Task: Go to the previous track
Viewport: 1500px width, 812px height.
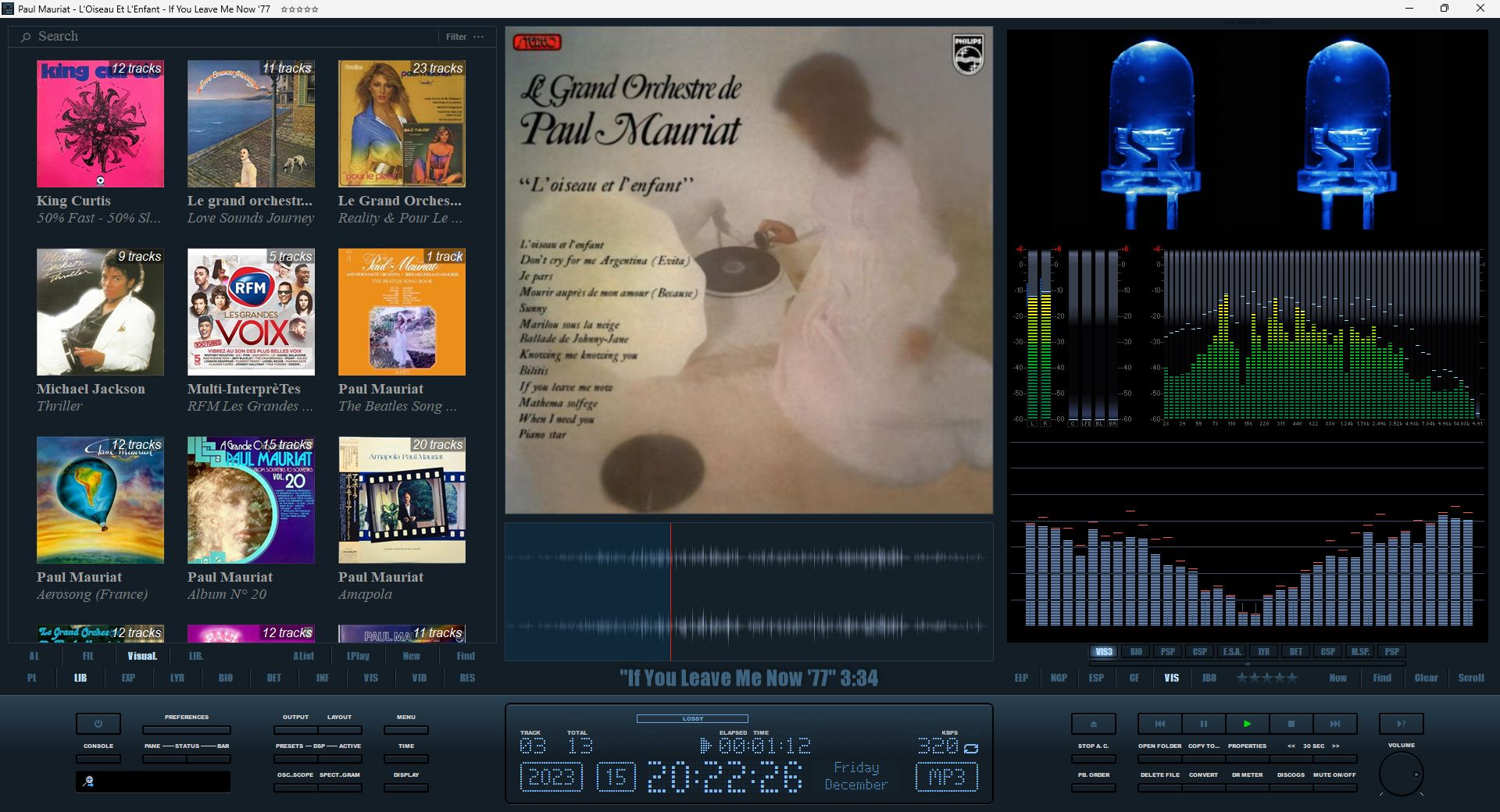Action: coord(1159,724)
